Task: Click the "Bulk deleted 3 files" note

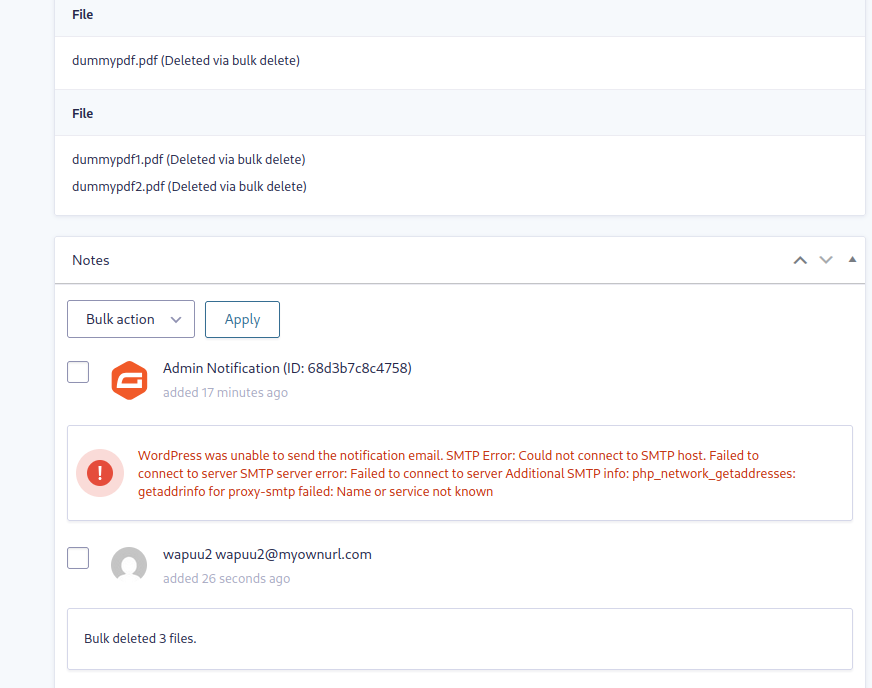Action: click(x=140, y=638)
